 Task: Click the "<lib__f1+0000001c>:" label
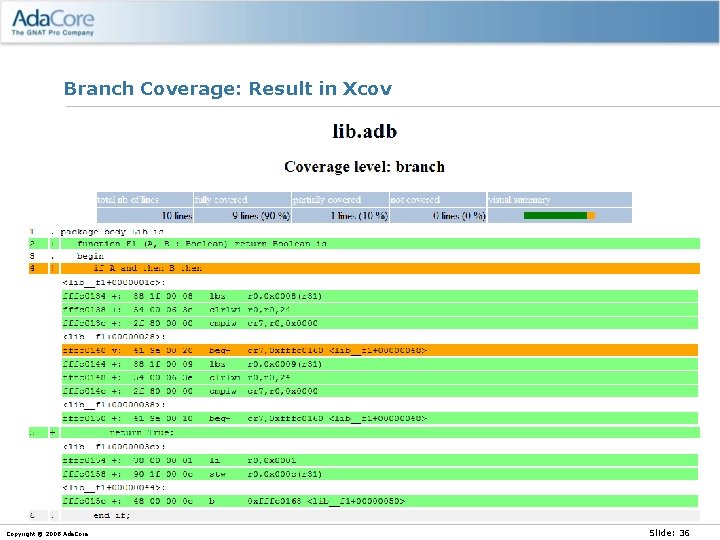tap(114, 282)
